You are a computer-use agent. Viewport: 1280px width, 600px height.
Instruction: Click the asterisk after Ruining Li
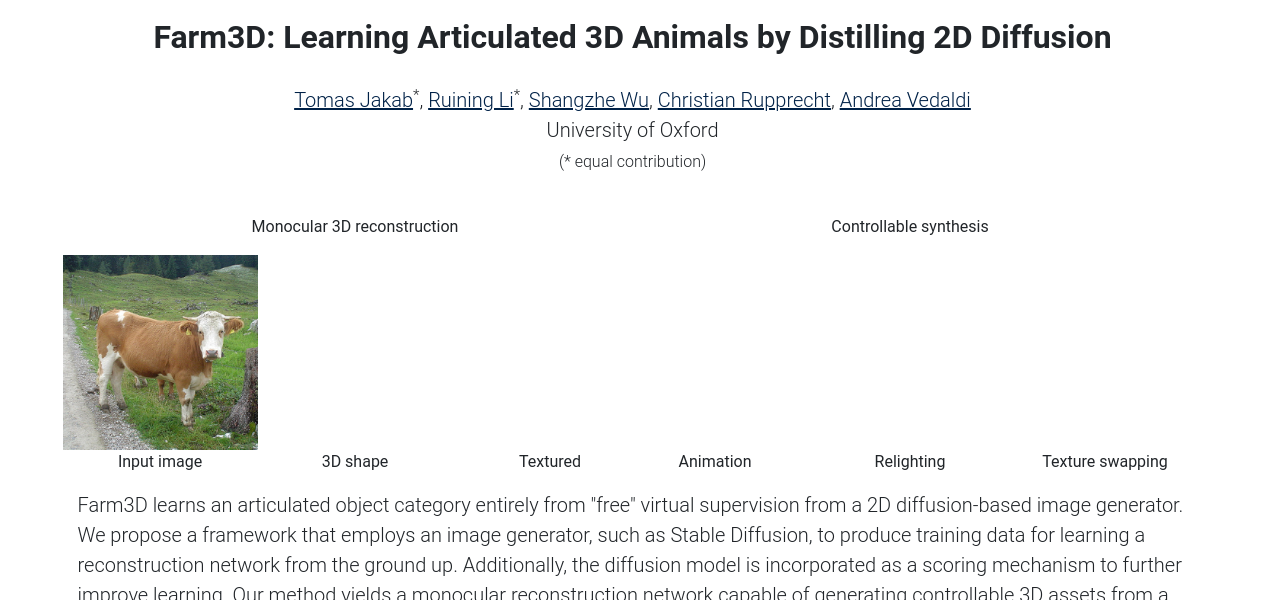click(x=517, y=94)
